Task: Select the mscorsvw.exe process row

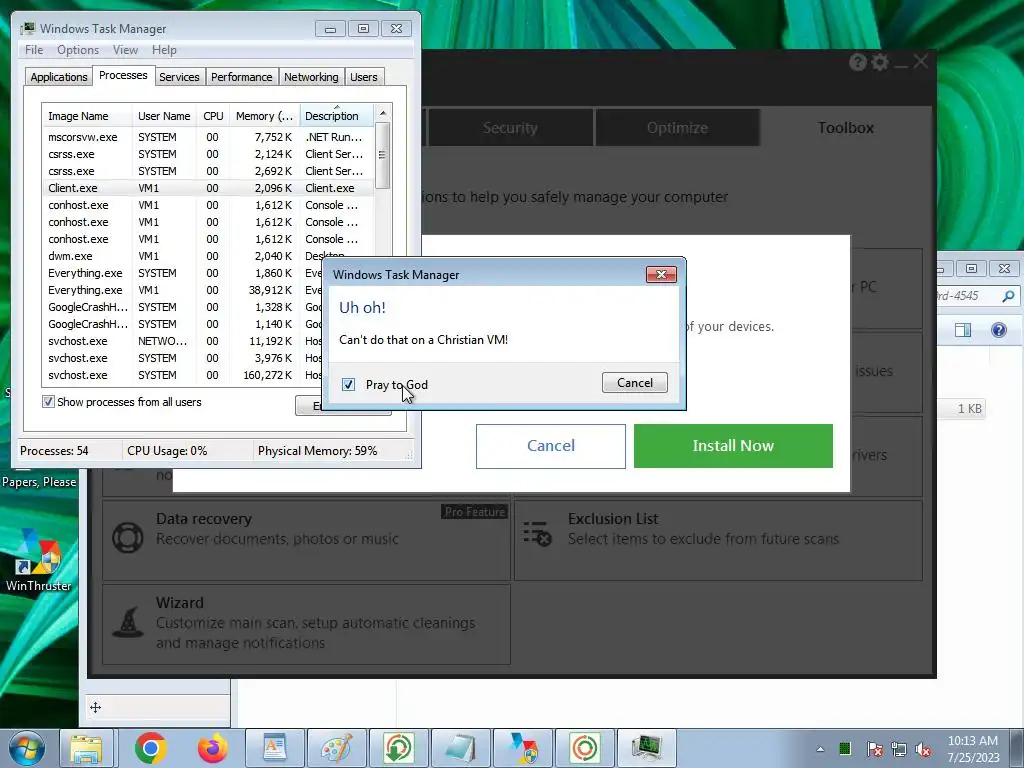Action: coord(208,137)
